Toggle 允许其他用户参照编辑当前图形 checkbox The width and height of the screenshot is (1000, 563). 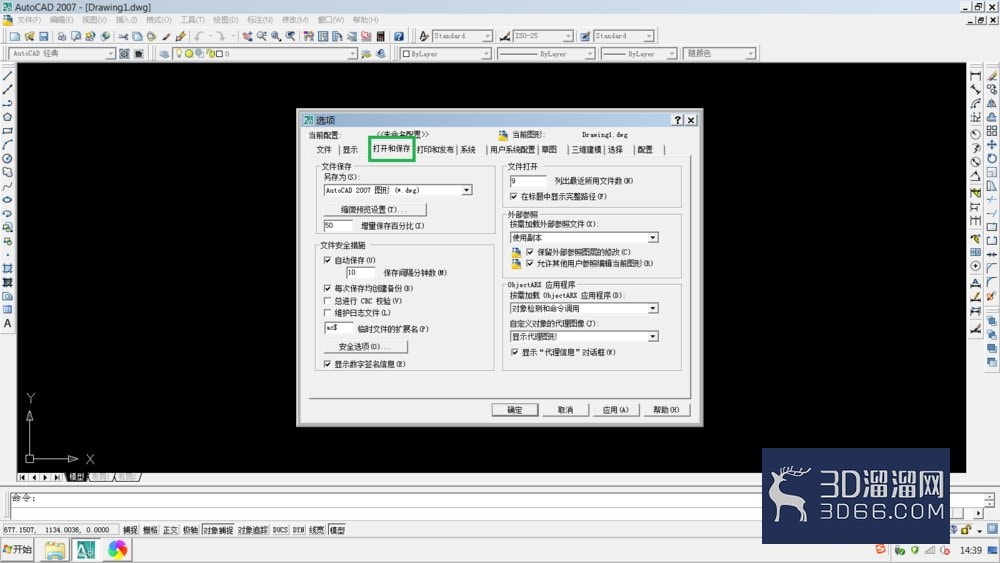(x=529, y=263)
